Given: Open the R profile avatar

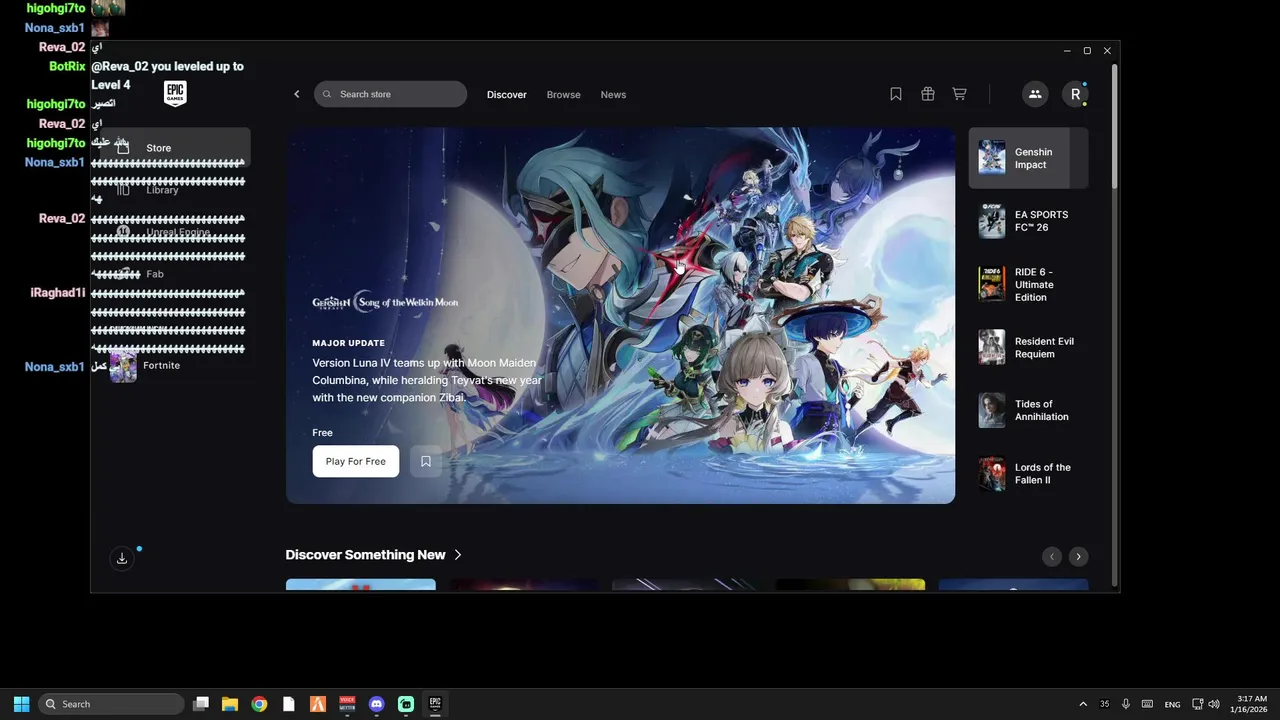Looking at the screenshot, I should 1075,94.
